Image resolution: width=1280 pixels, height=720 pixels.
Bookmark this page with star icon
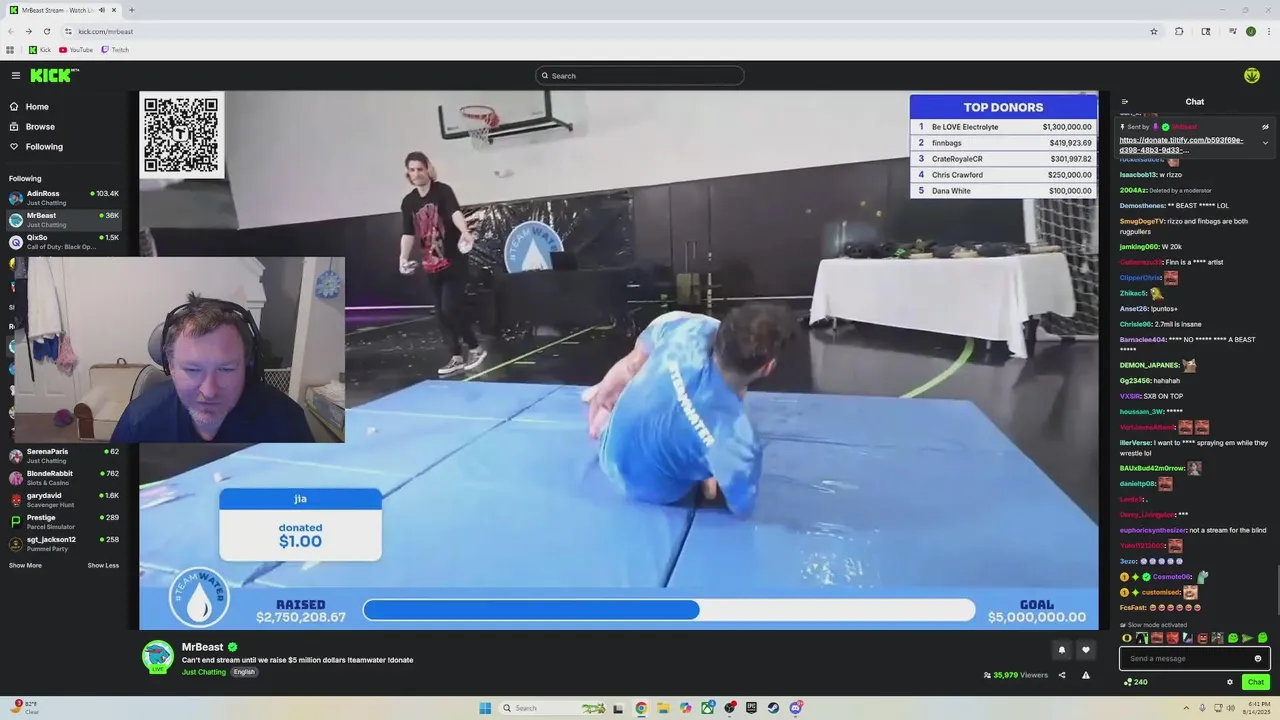[1153, 31]
